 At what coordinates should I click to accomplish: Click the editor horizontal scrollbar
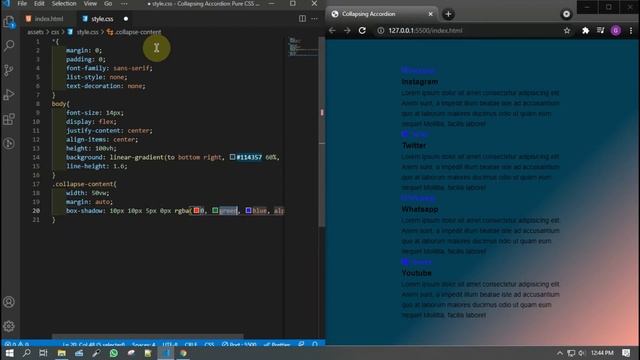coord(147,337)
